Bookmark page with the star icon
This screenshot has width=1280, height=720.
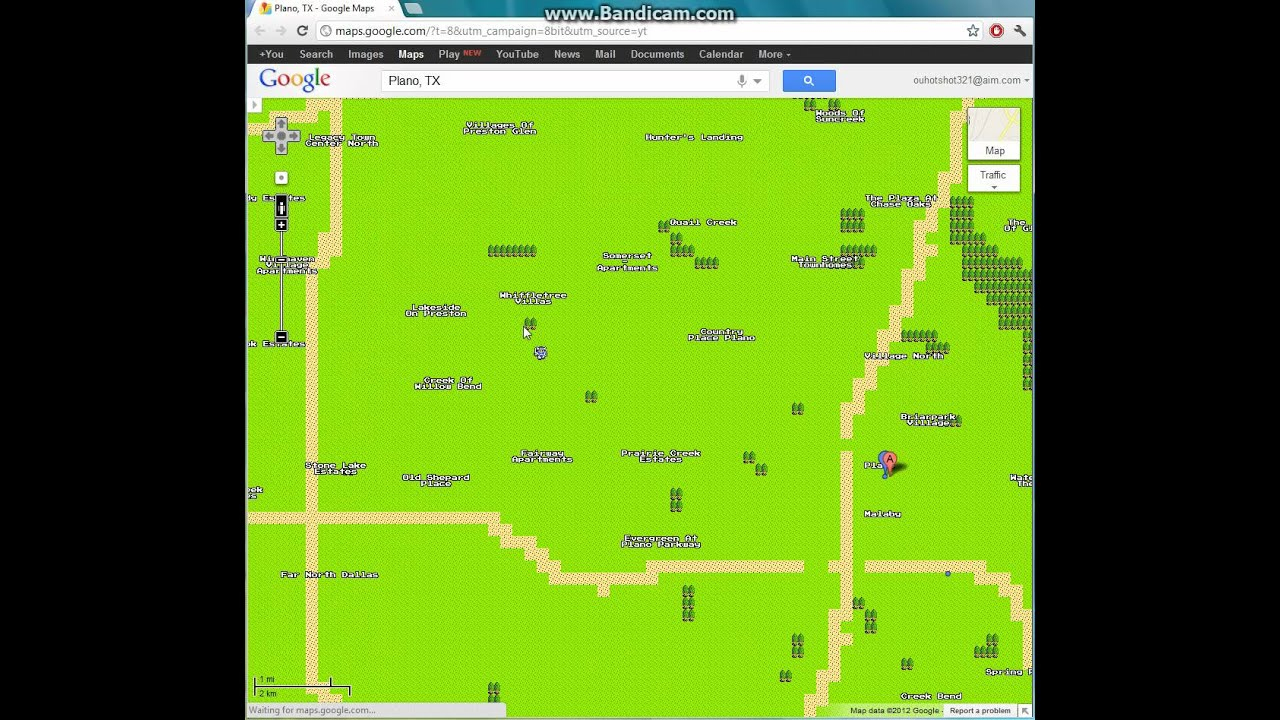click(973, 31)
